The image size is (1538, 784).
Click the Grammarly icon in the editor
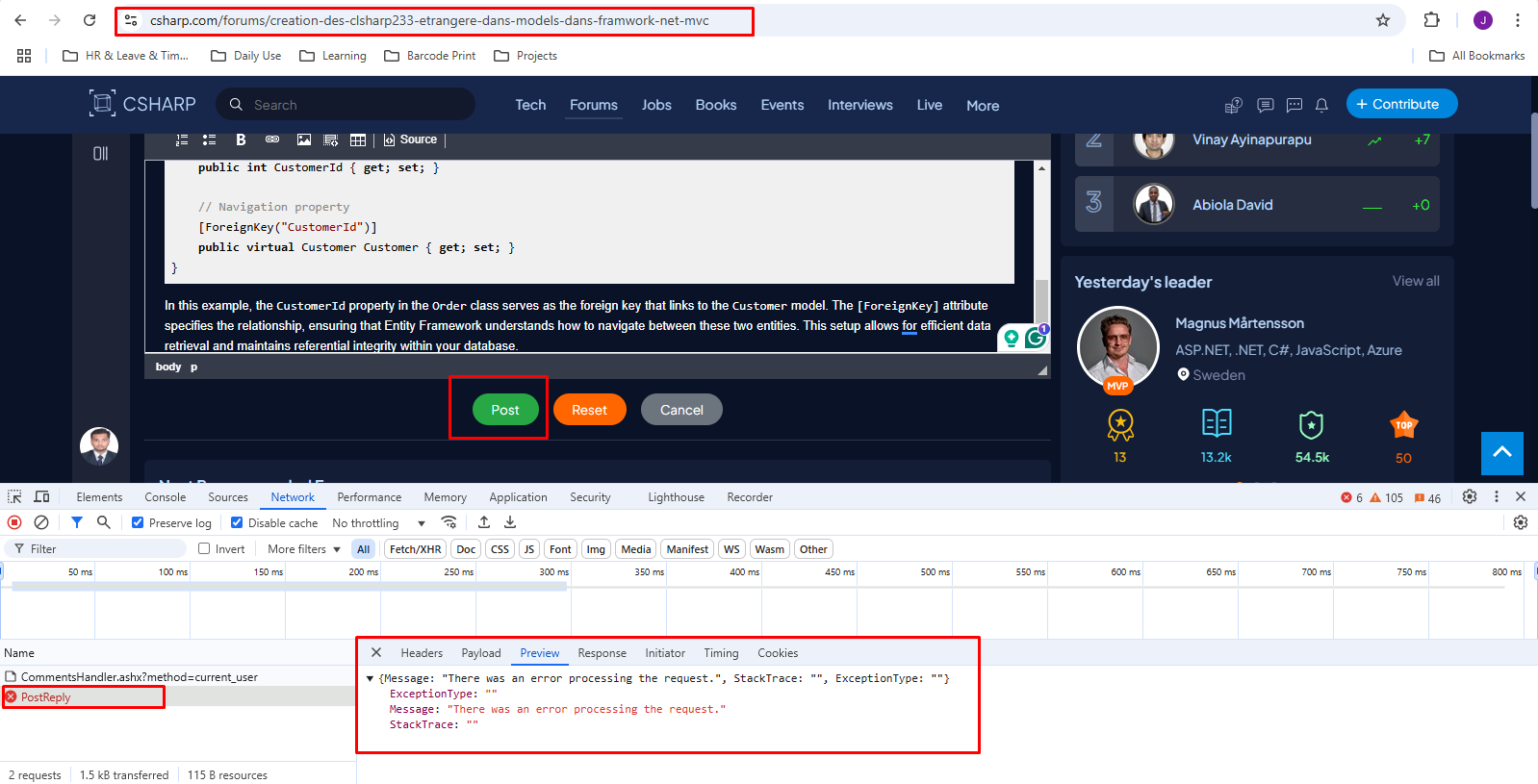point(1037,338)
